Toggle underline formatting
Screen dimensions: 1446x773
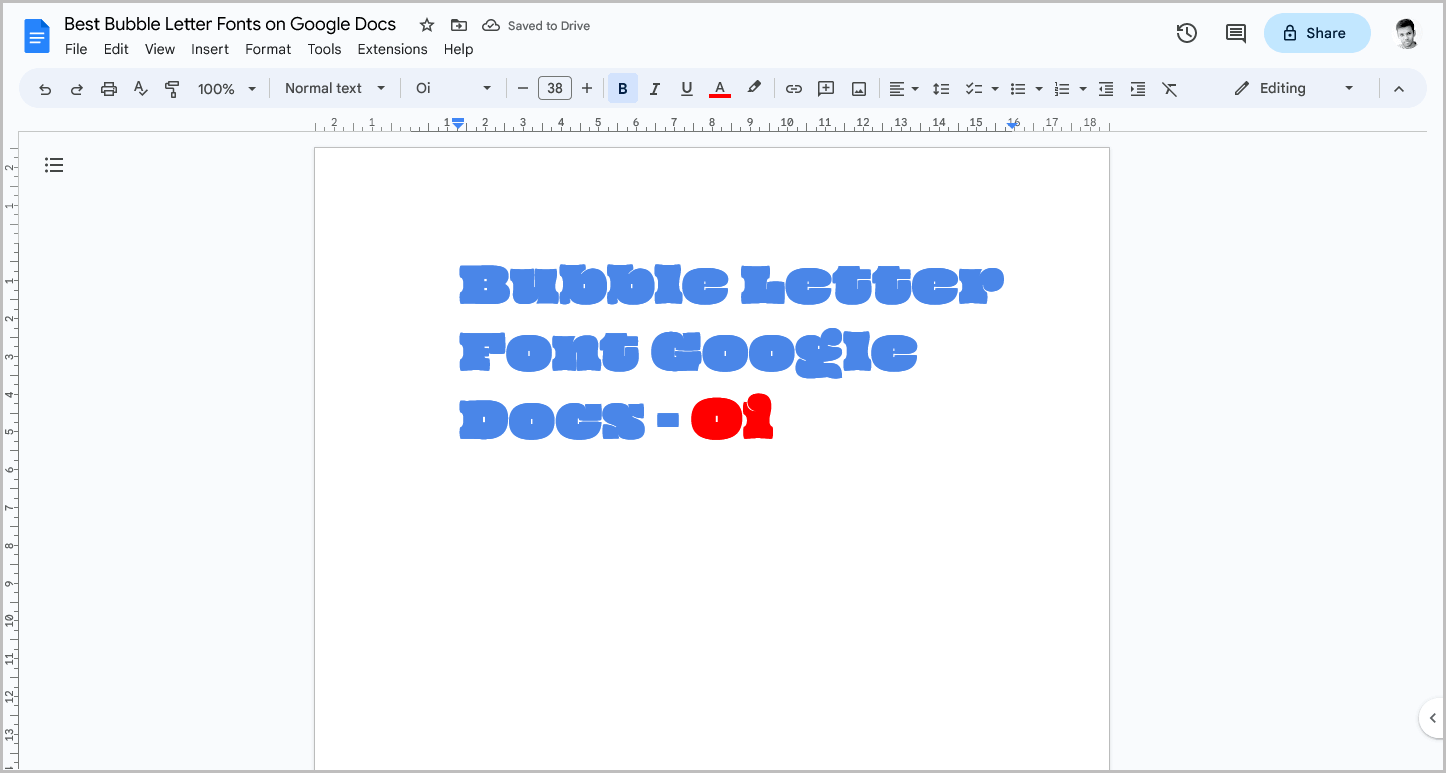coord(687,89)
